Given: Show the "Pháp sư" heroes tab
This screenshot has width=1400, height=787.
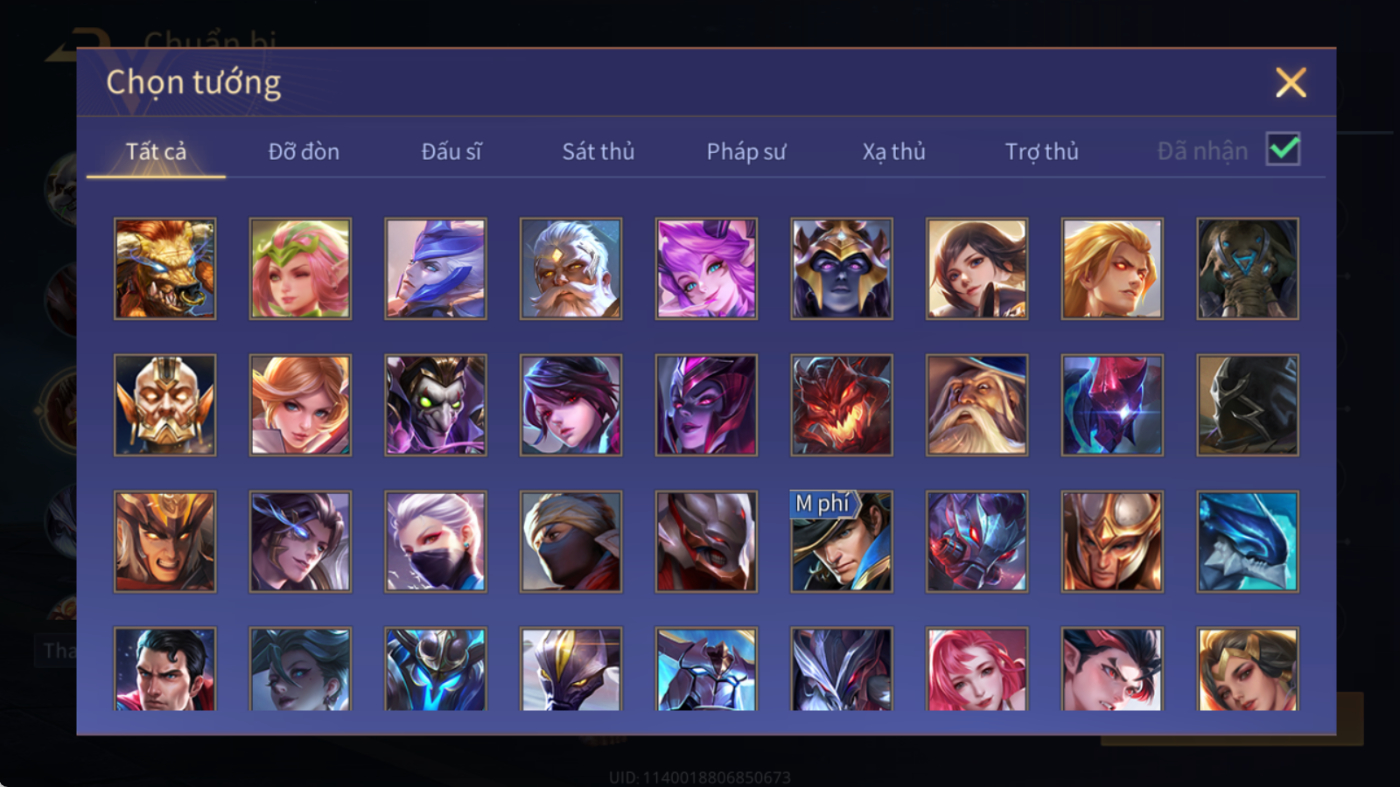Looking at the screenshot, I should click(x=746, y=151).
